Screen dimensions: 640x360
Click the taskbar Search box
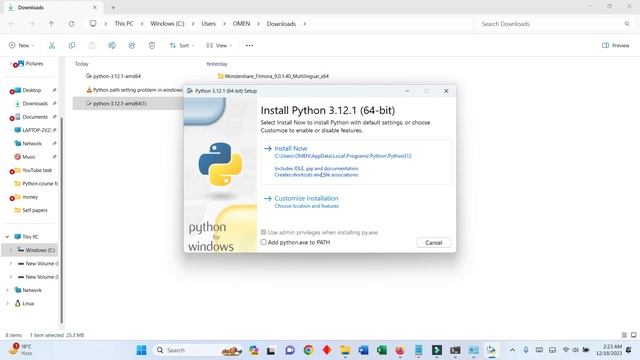pos(198,350)
